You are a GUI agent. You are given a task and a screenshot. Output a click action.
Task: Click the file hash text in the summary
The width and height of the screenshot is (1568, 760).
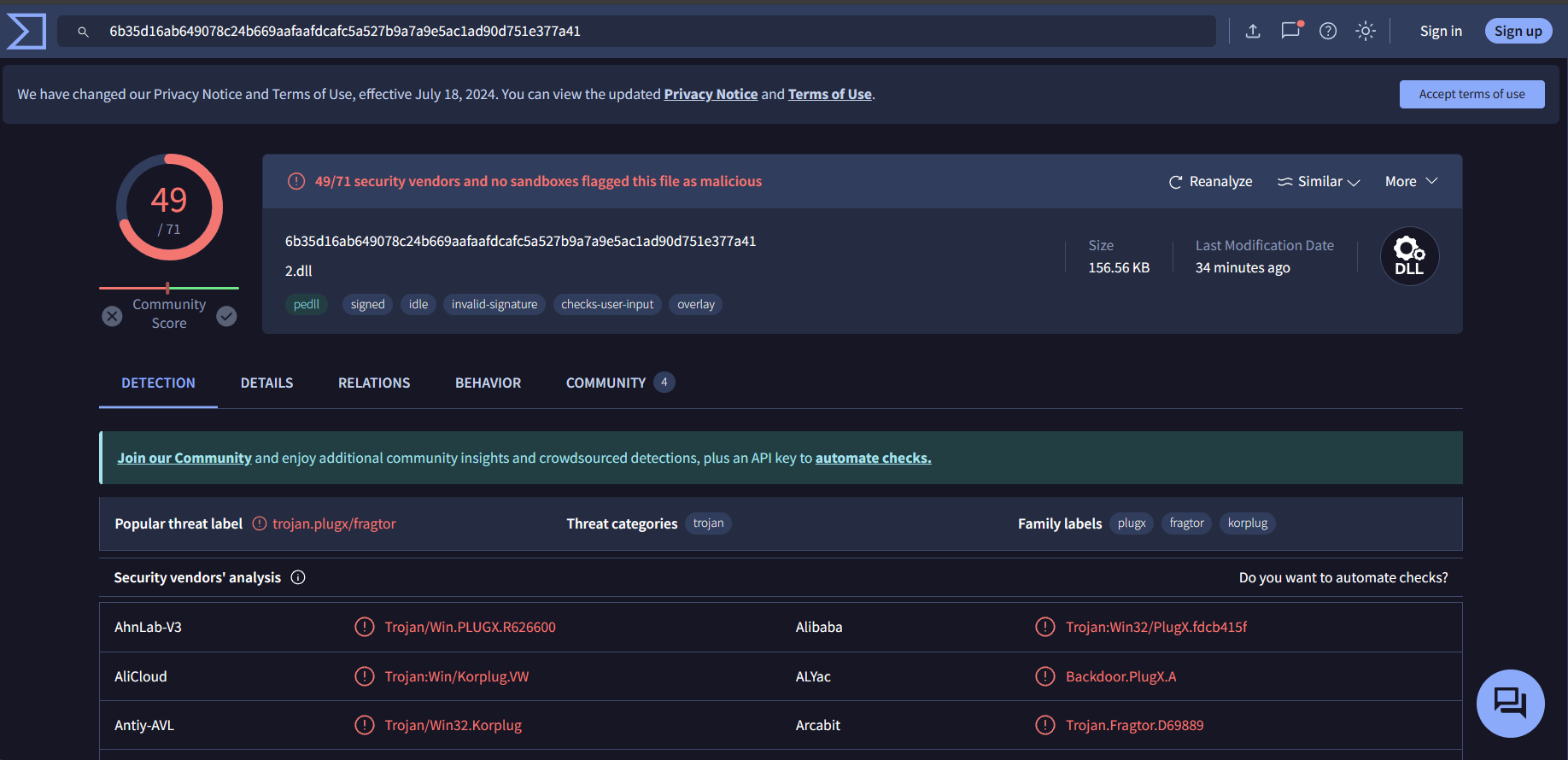pyautogui.click(x=520, y=241)
